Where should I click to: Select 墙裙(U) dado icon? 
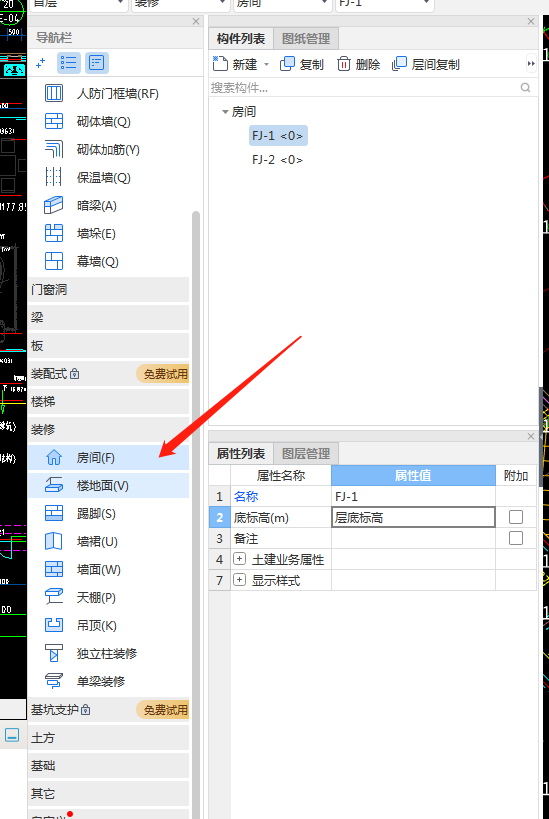coord(54,542)
